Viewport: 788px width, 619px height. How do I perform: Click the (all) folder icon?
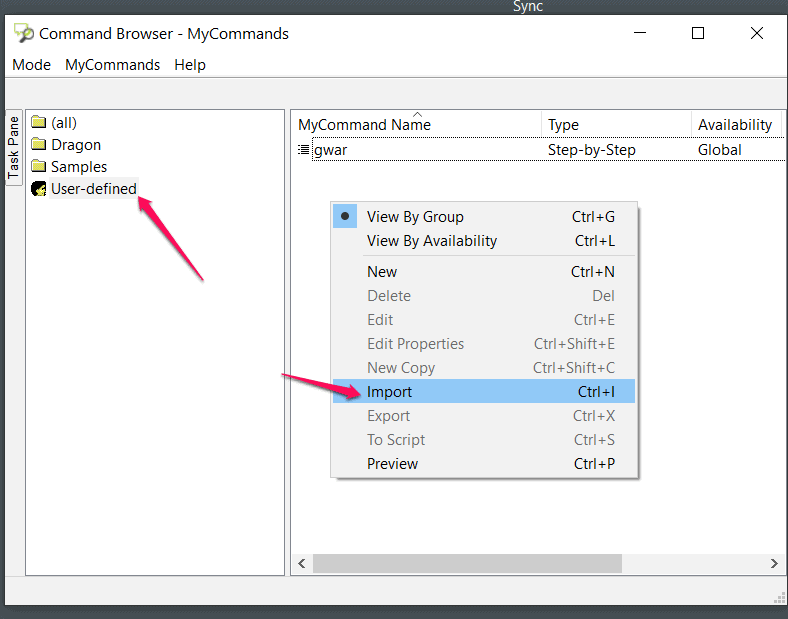pos(39,122)
